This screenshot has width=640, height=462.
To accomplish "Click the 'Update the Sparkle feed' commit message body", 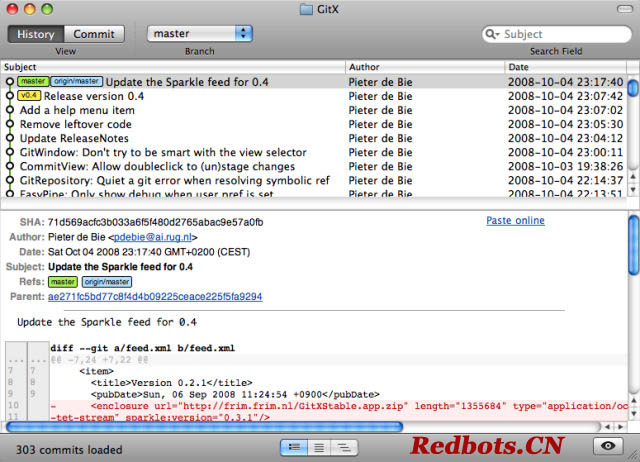I will point(107,322).
